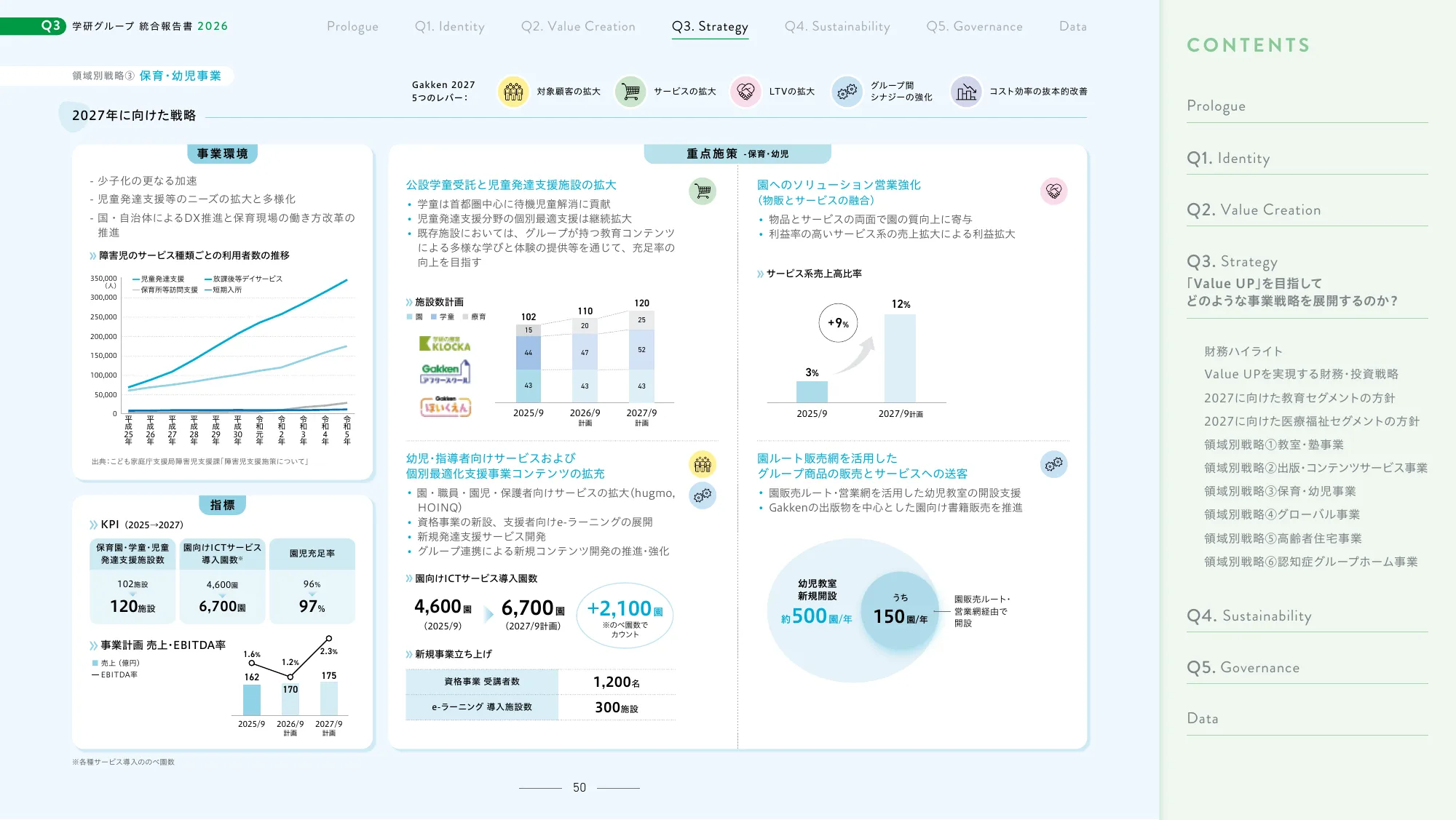Click yellow people icon beside 幼児・指導者向けサービス
Image resolution: width=1456 pixels, height=820 pixels.
click(703, 463)
